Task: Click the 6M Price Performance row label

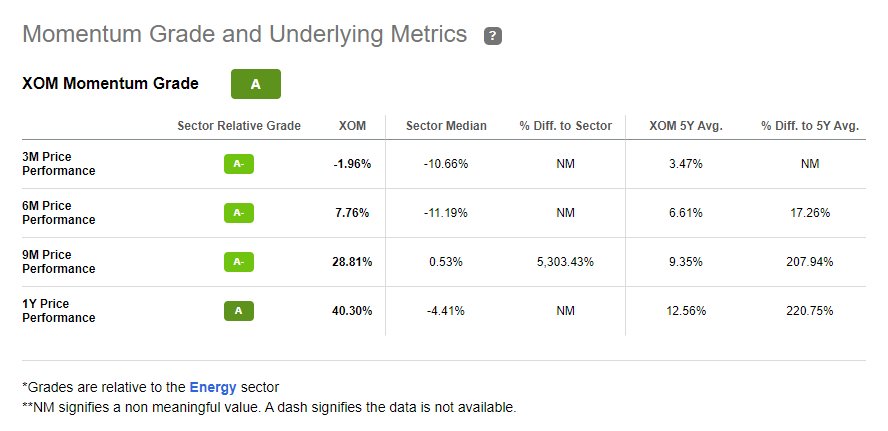Action: (59, 212)
